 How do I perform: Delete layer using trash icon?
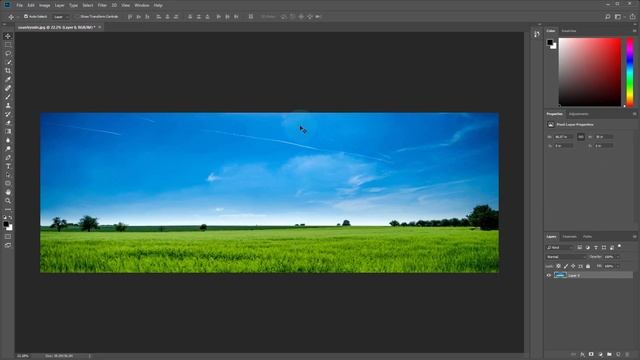[627, 354]
